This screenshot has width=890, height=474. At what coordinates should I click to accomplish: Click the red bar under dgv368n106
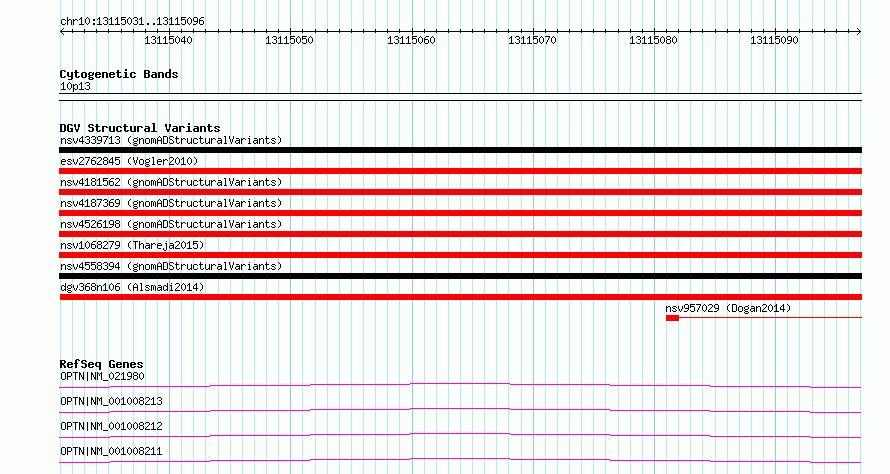click(460, 297)
